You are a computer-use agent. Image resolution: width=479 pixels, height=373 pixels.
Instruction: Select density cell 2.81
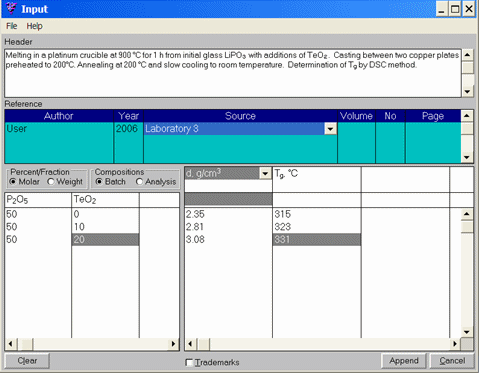[x=228, y=227]
